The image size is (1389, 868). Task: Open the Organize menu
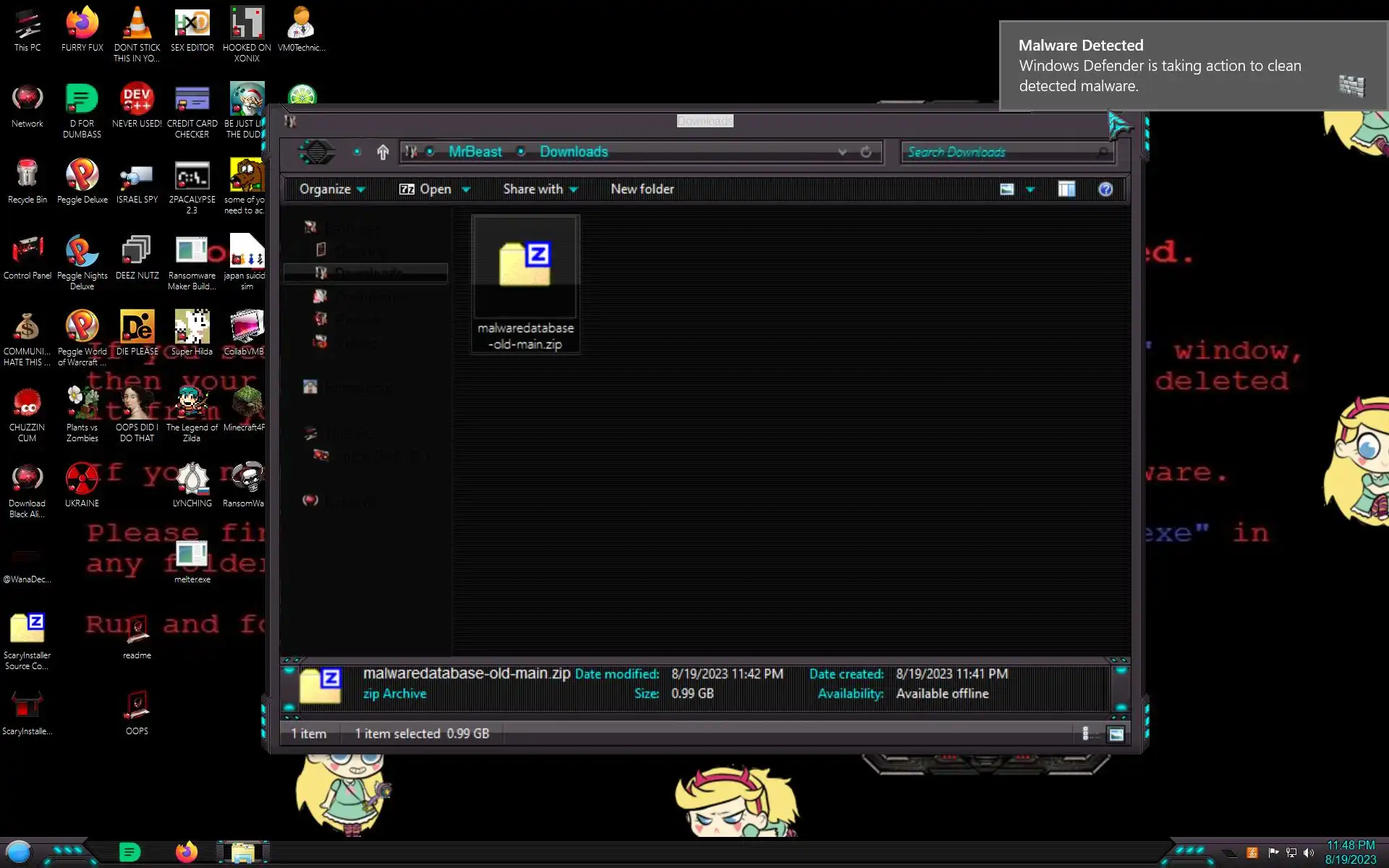click(332, 190)
